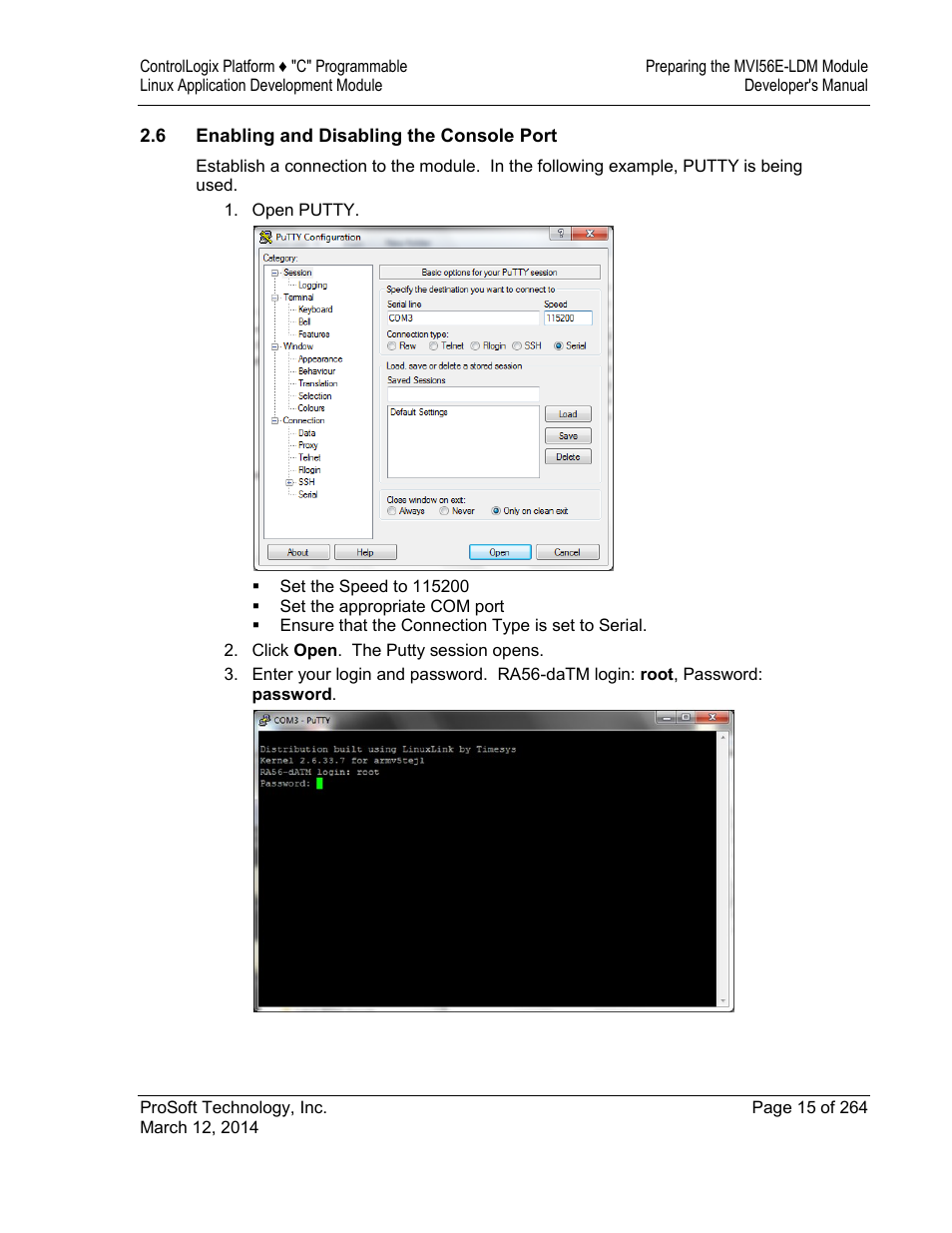The image size is (952, 1233).
Task: Open the Telnet category in the tree
Action: point(309,457)
